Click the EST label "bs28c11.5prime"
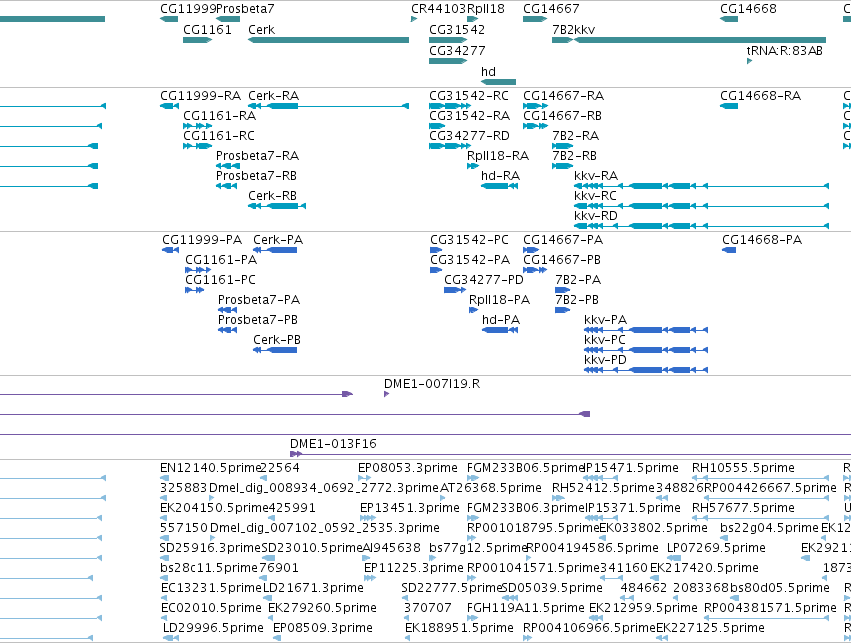The height and width of the screenshot is (643, 851). (x=208, y=568)
